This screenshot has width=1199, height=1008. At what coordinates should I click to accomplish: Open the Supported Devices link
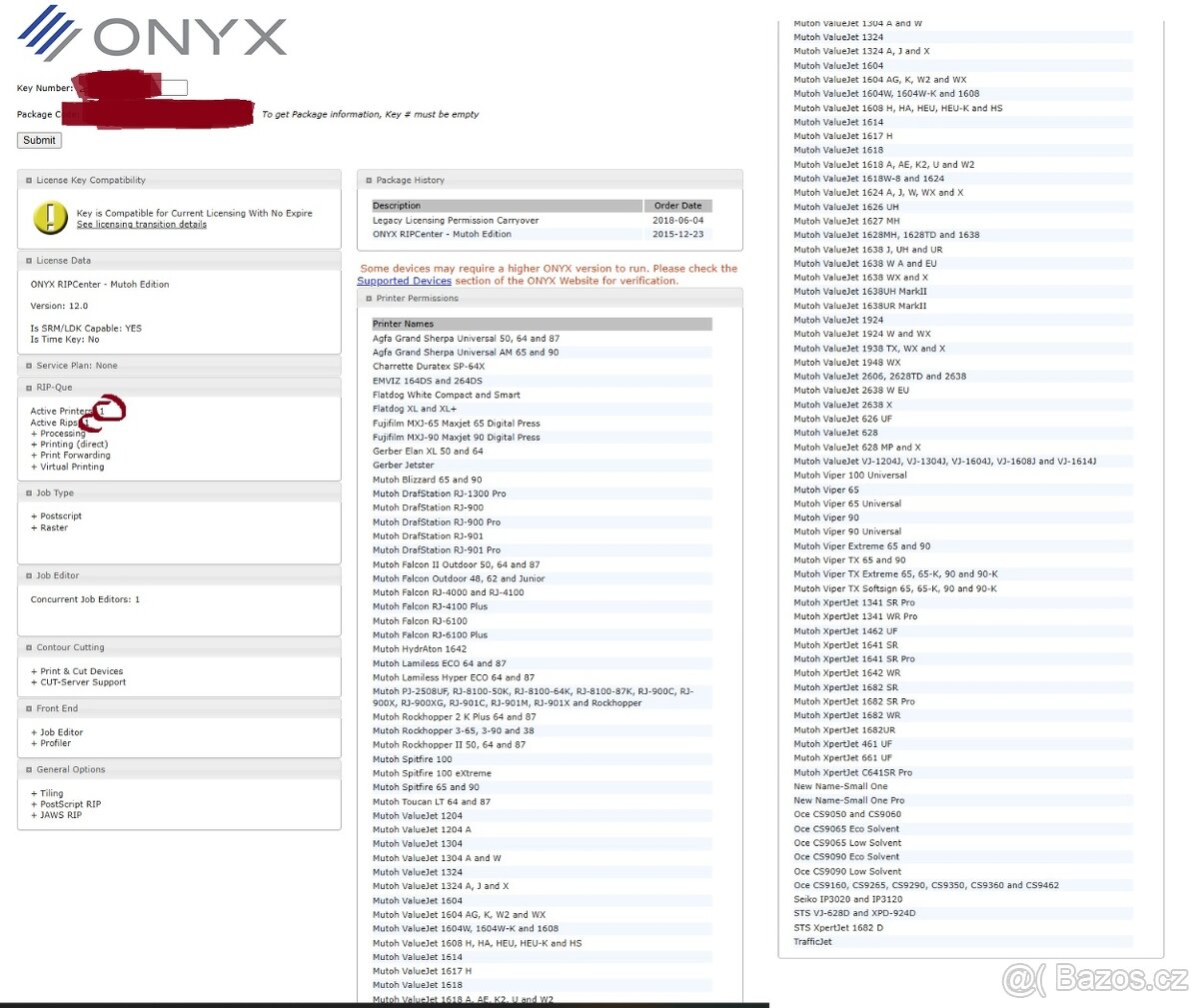point(405,281)
